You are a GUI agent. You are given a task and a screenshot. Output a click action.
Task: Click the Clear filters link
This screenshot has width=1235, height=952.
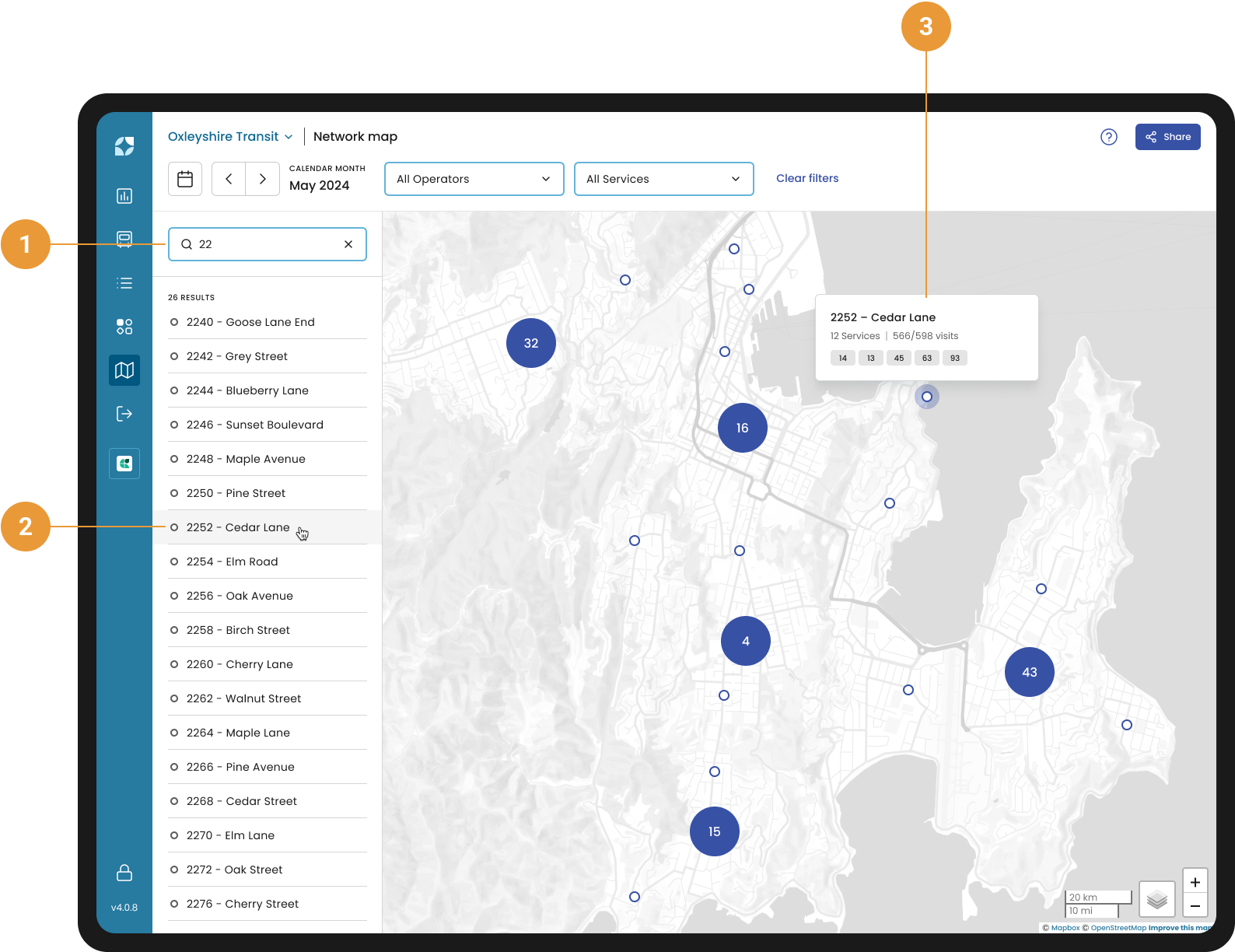pos(807,178)
